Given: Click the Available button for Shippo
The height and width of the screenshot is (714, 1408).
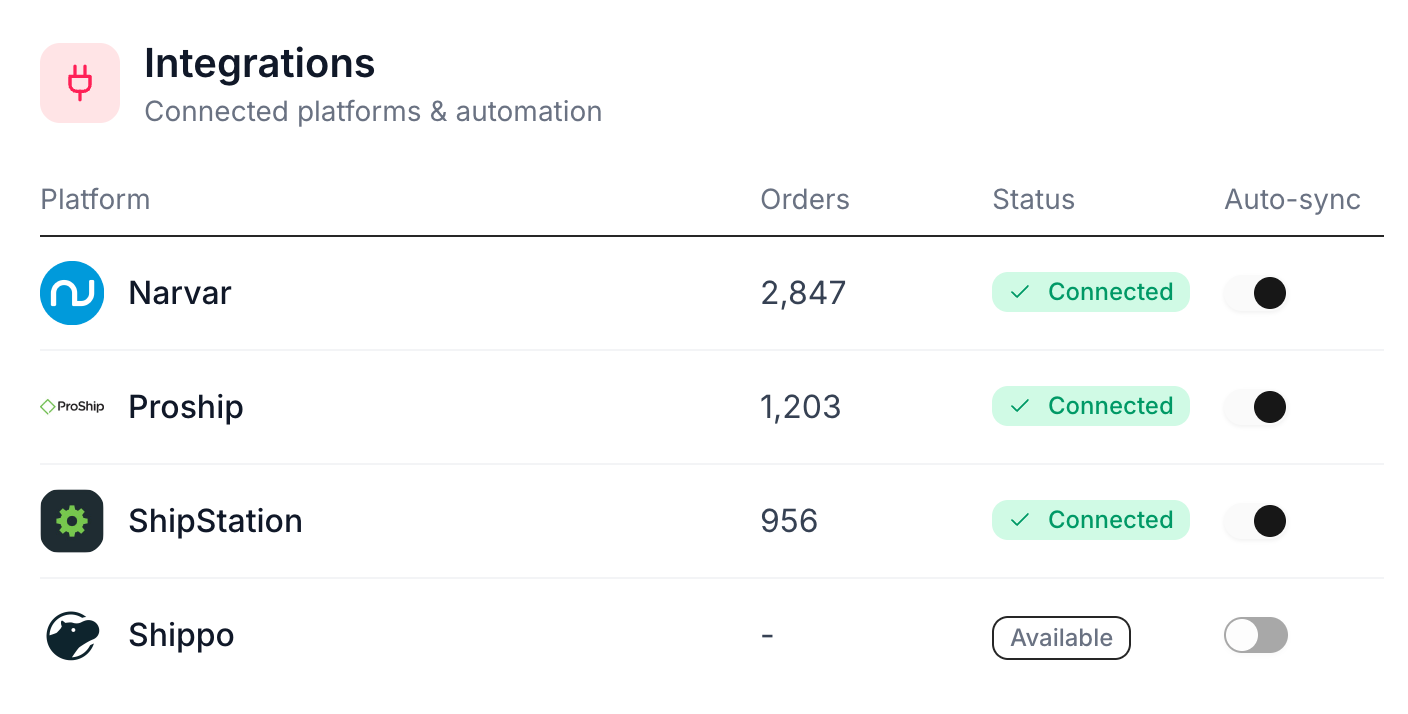Looking at the screenshot, I should (1061, 638).
